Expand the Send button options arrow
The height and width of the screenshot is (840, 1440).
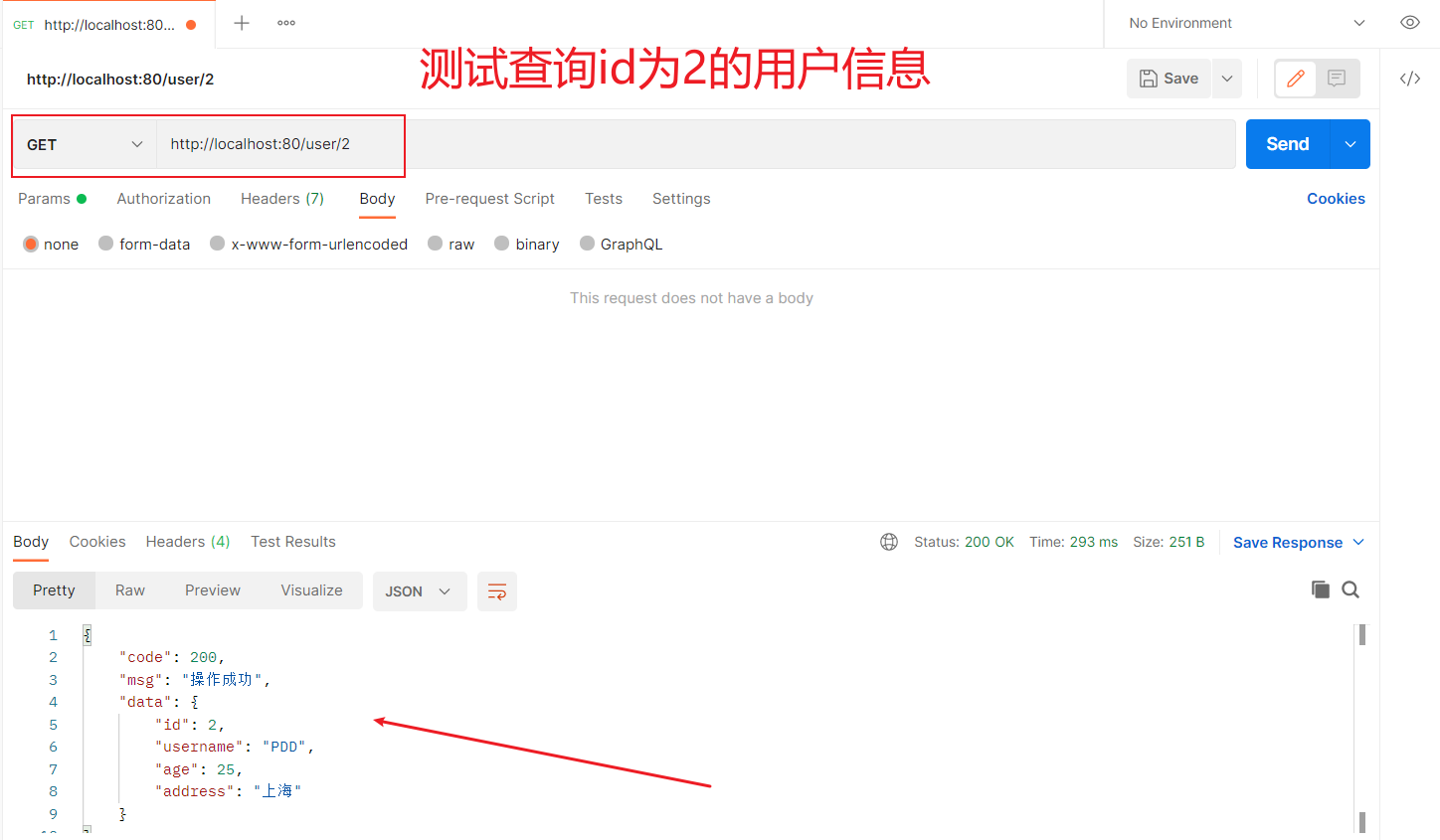[1350, 144]
